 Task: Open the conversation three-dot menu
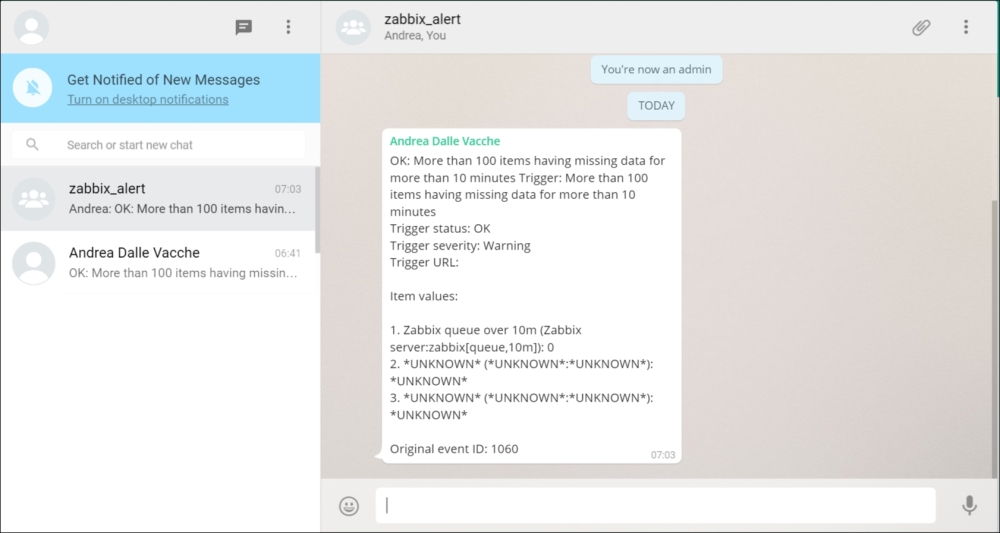[966, 27]
